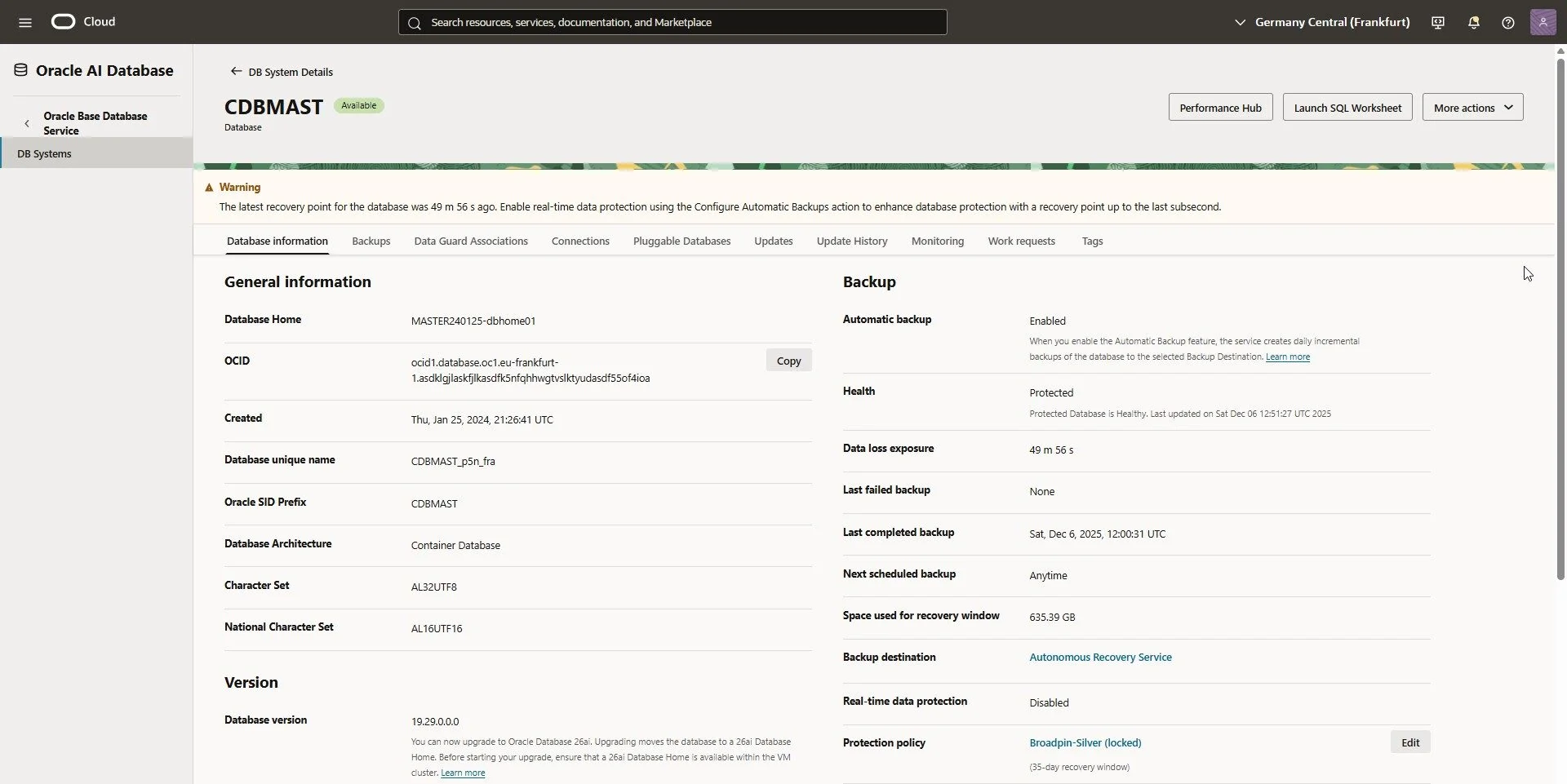
Task: Click the Next scheduled backup Anytime value
Action: coord(1048,575)
